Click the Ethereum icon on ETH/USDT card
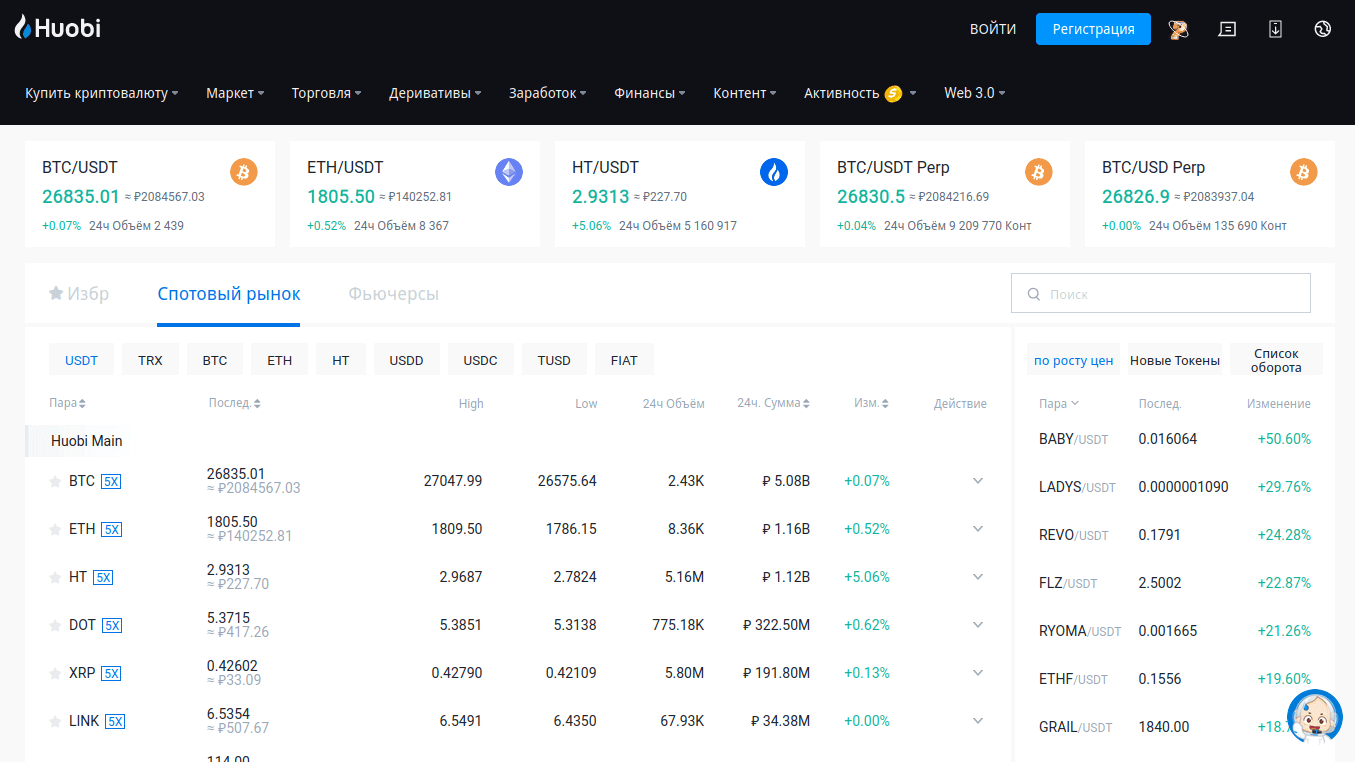The height and width of the screenshot is (762, 1355). click(509, 172)
